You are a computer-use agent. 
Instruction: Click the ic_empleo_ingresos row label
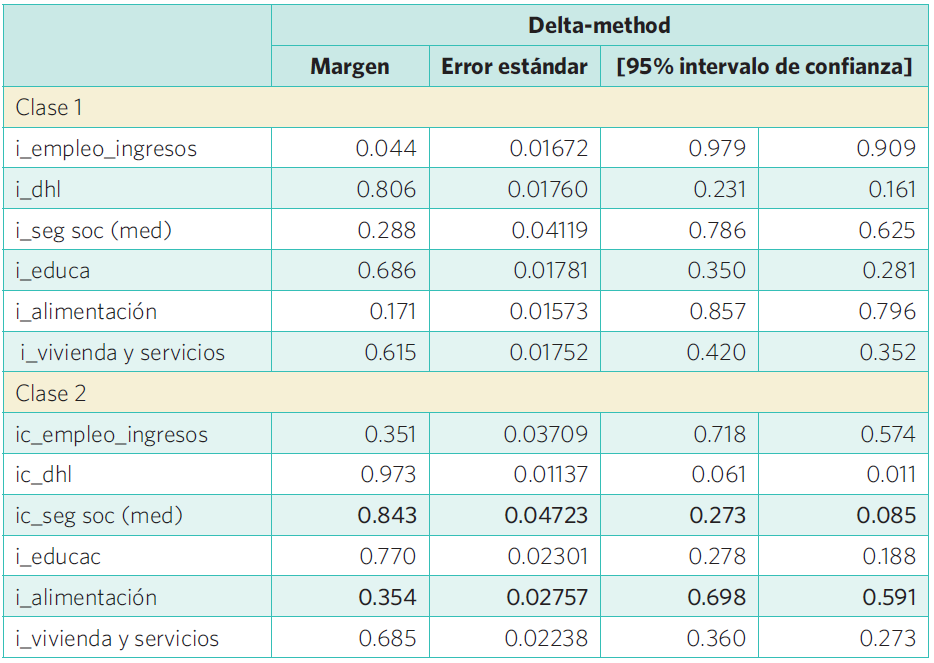point(112,435)
